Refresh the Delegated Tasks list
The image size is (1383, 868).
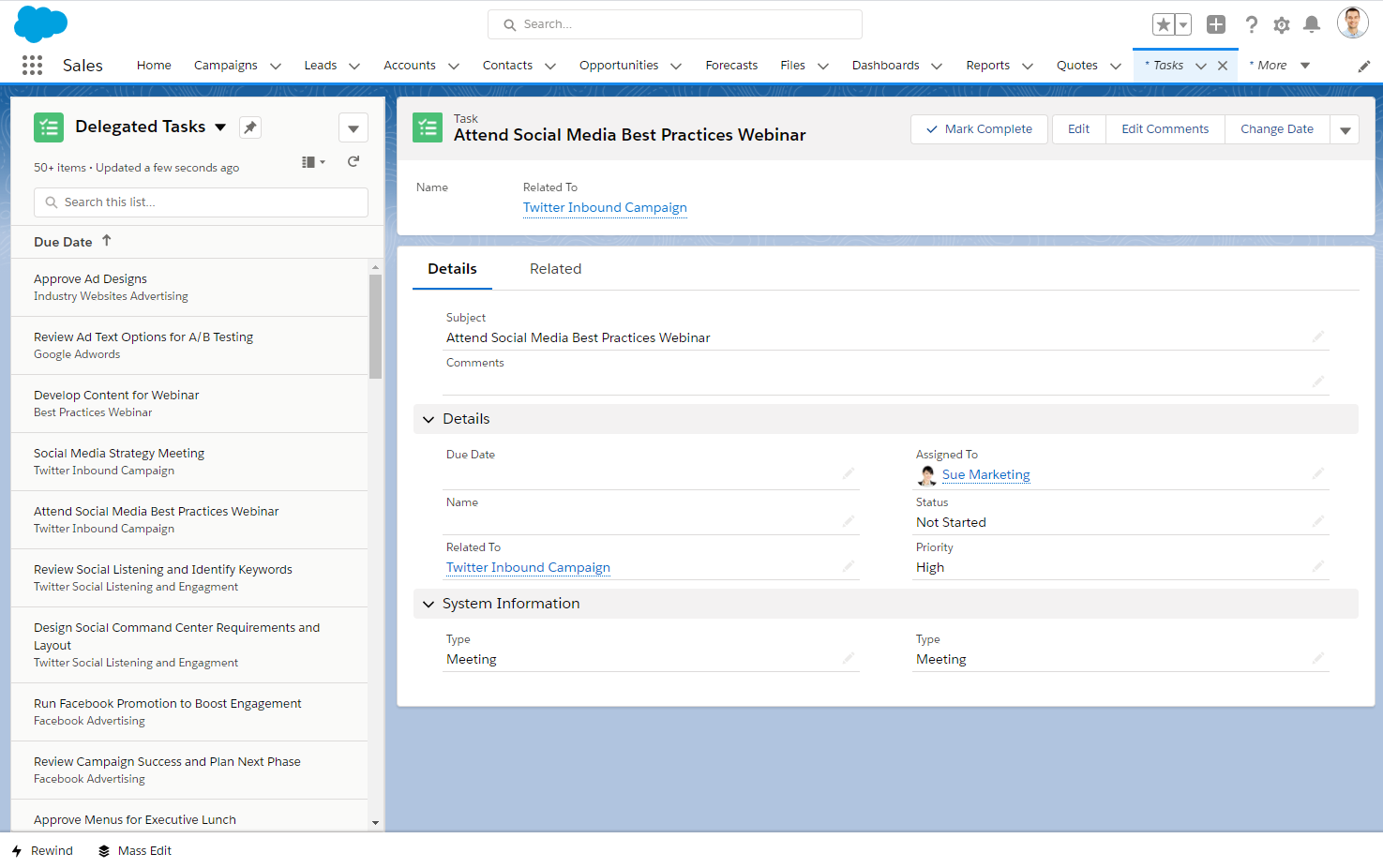pyautogui.click(x=353, y=161)
